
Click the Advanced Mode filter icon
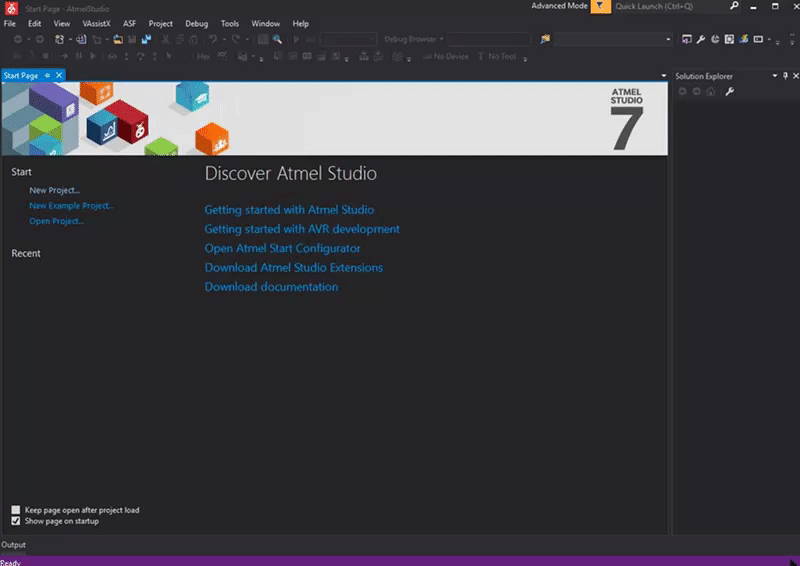coord(601,6)
